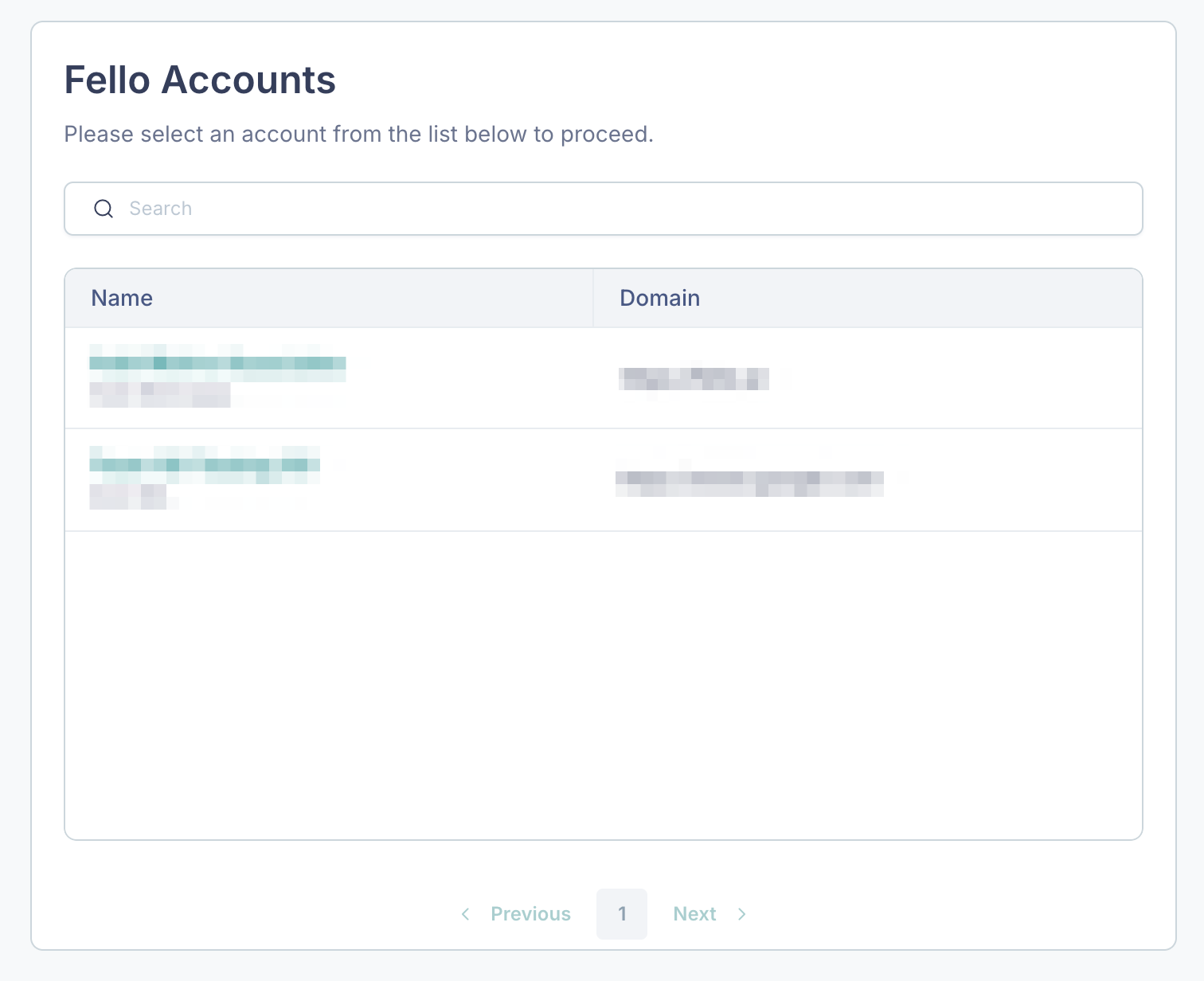Click the magnifier icon in the search box
This screenshot has height=981, width=1204.
click(x=104, y=209)
